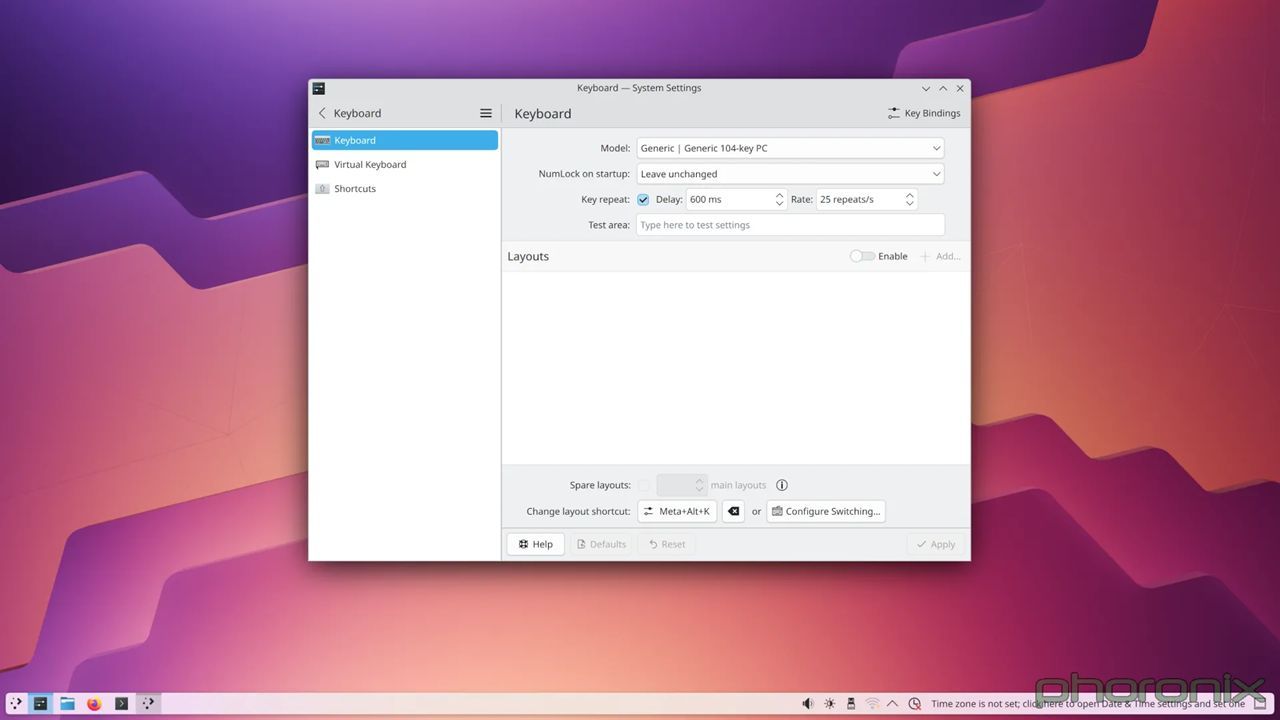This screenshot has height=720, width=1280.
Task: Enable the Layouts toggle switch
Action: (x=860, y=256)
